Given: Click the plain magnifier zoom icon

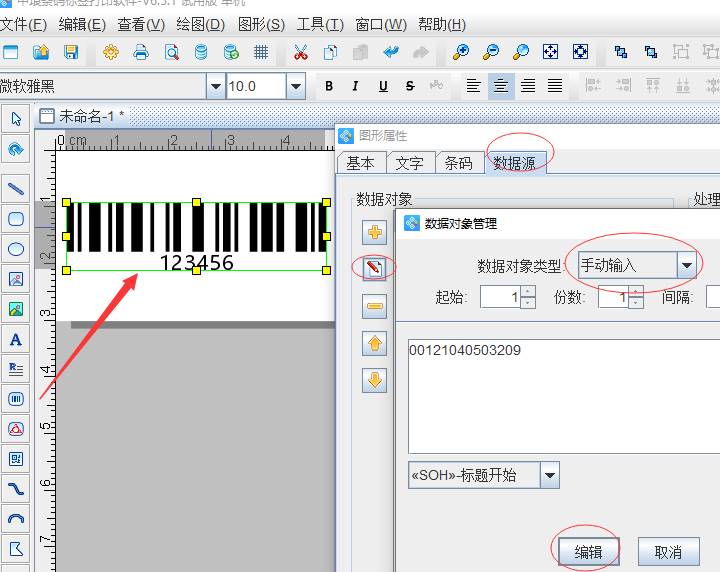Looking at the screenshot, I should pos(521,52).
